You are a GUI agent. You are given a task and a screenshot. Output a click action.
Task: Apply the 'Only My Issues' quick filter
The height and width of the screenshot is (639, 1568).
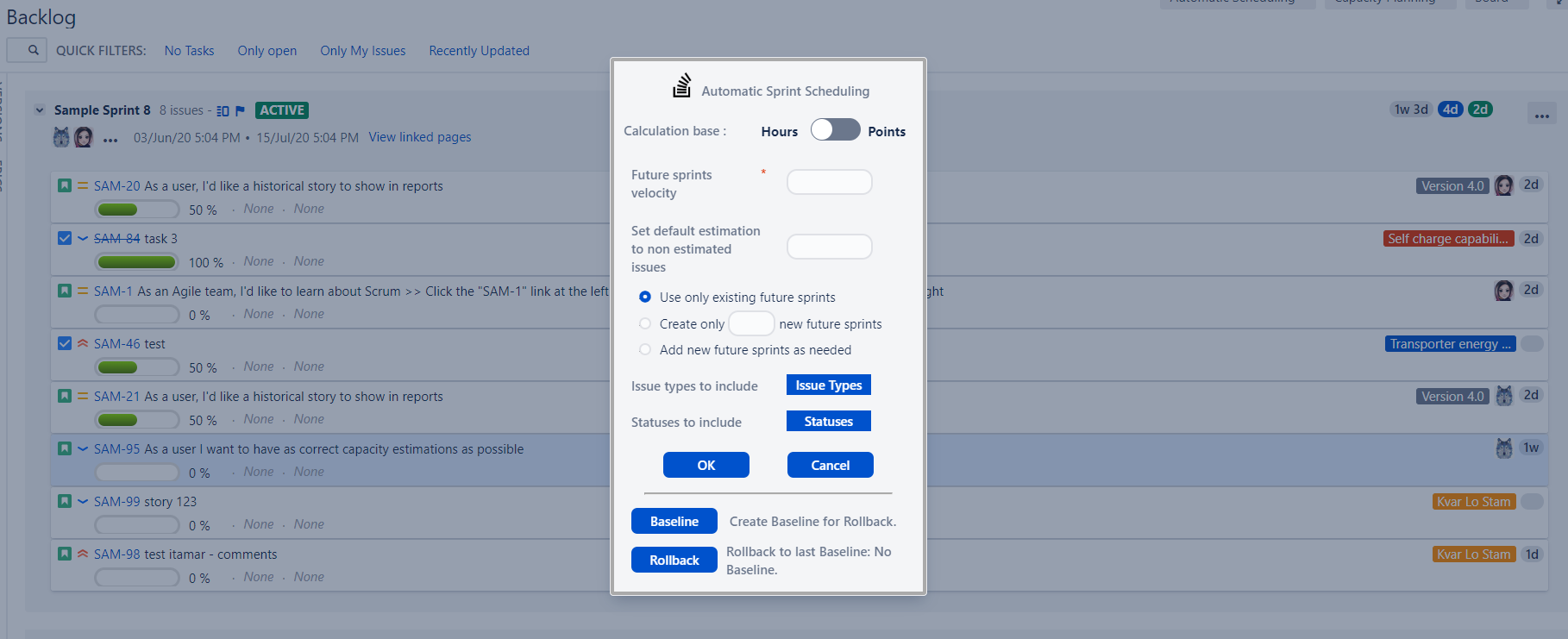(363, 51)
